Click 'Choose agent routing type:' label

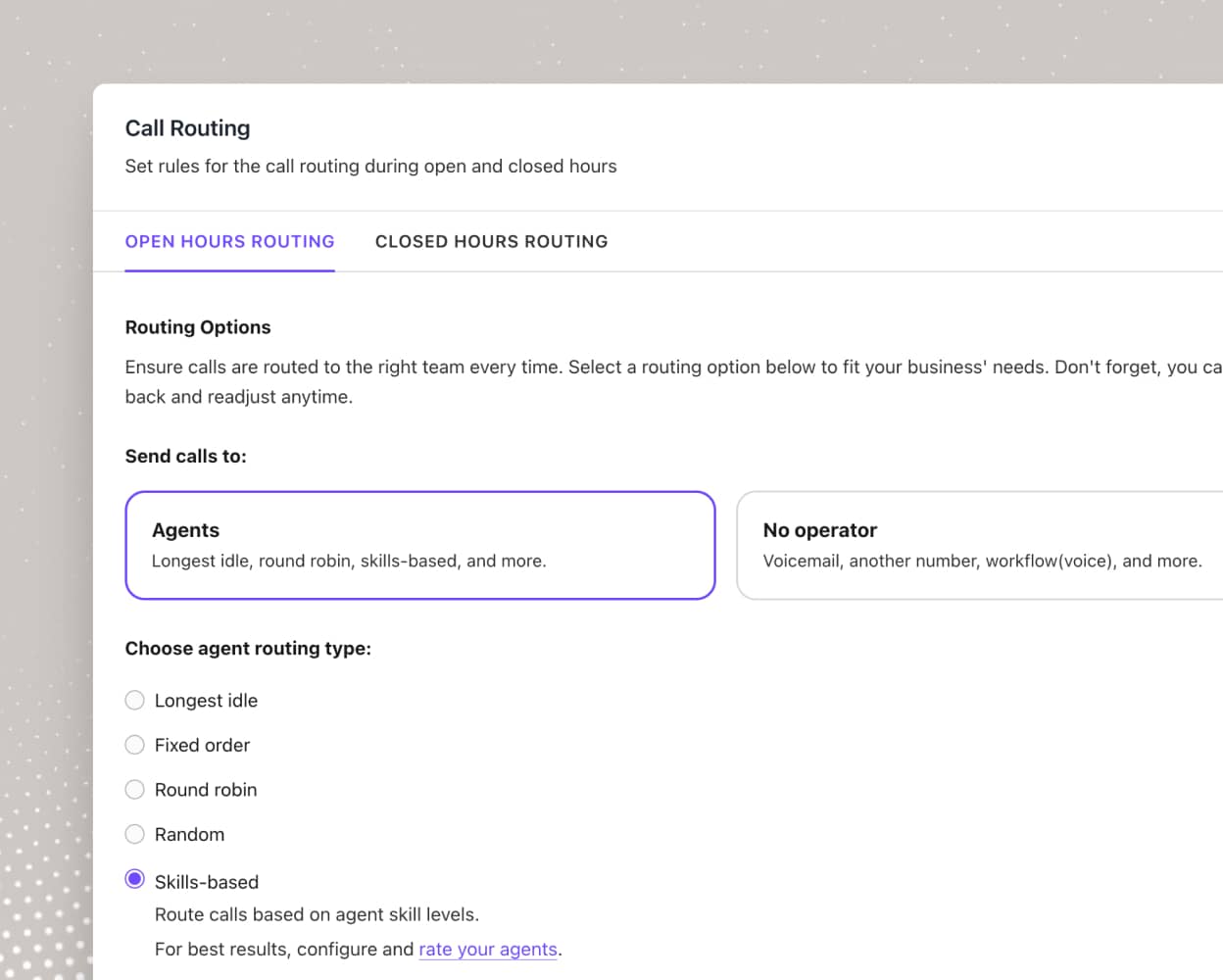pyautogui.click(x=248, y=648)
